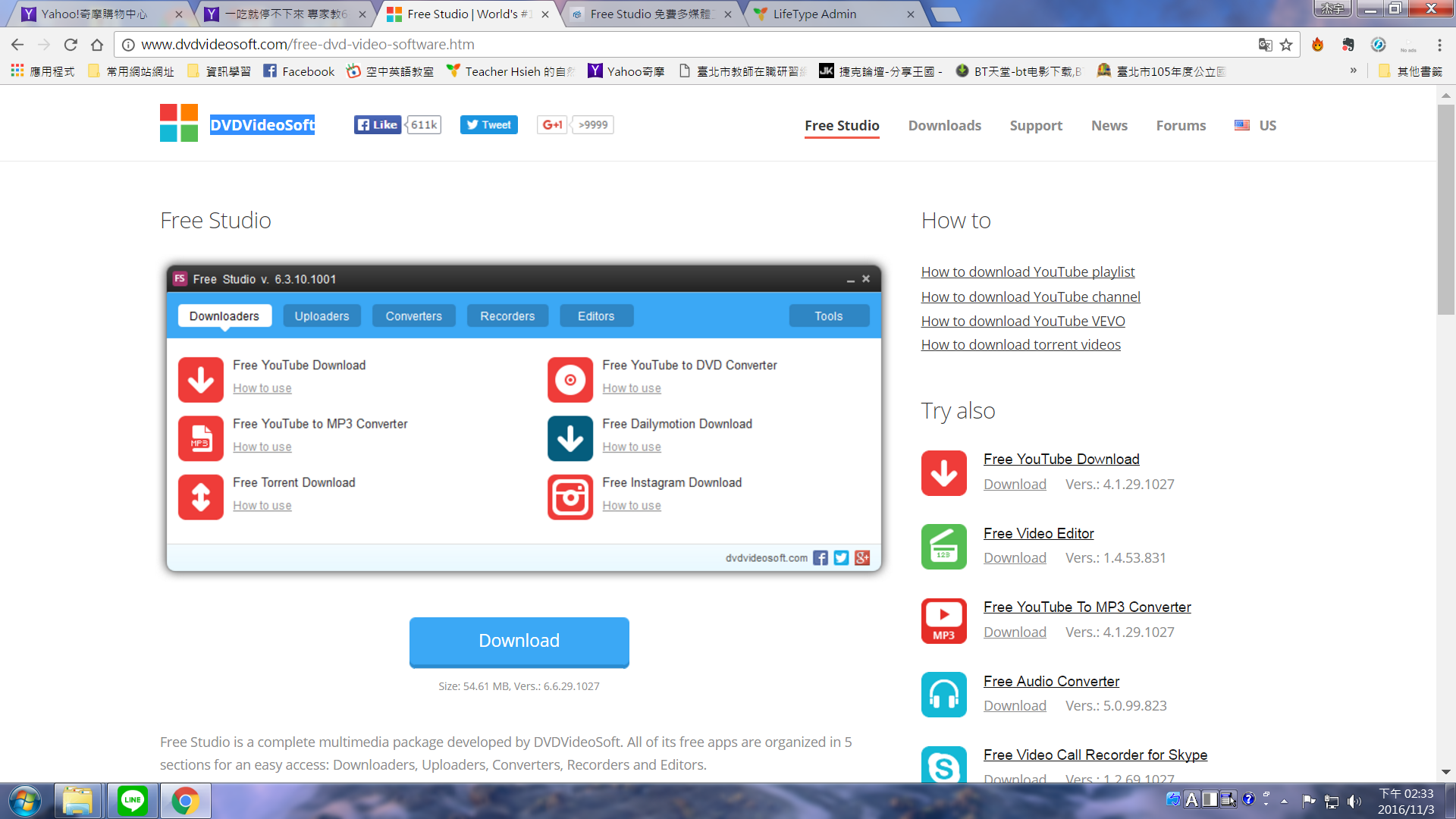Click the Facebook icon beside dvdvideosoft.com
Image resolution: width=1456 pixels, height=819 pixels.
(x=821, y=558)
